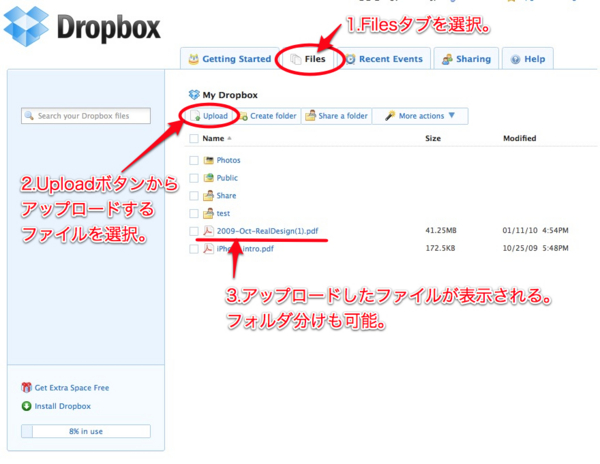Go to the Sharing tab
This screenshot has width=600, height=464.
tap(466, 59)
